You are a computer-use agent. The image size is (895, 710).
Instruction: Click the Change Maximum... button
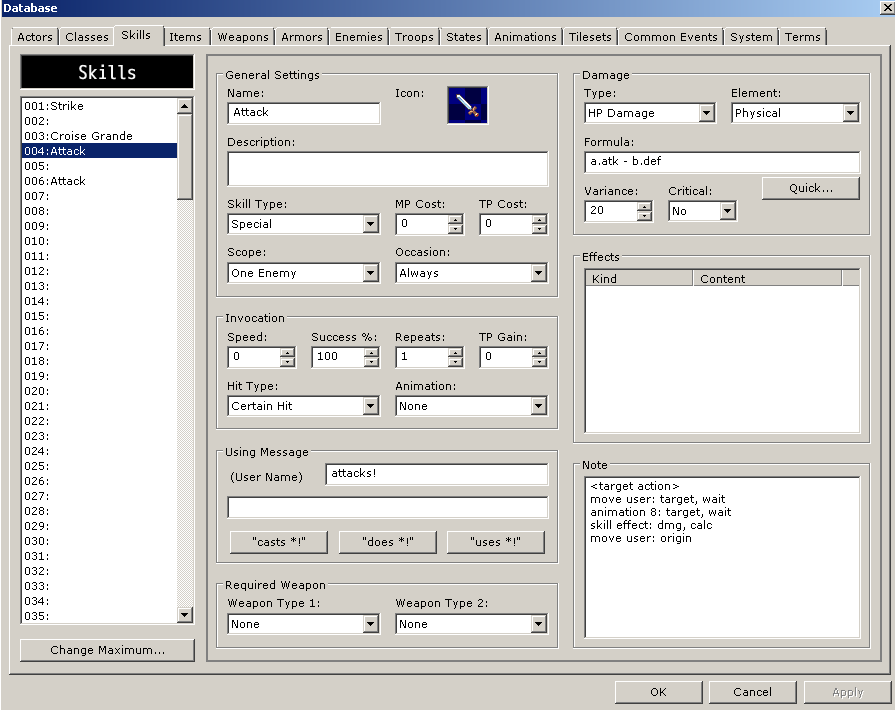click(x=107, y=650)
